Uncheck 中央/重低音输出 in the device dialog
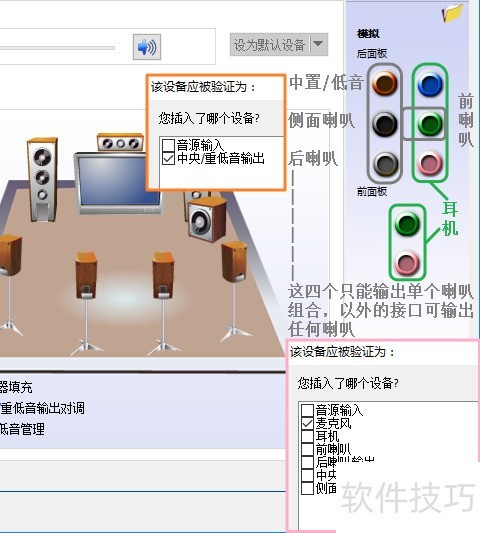The image size is (480, 533). 168,158
